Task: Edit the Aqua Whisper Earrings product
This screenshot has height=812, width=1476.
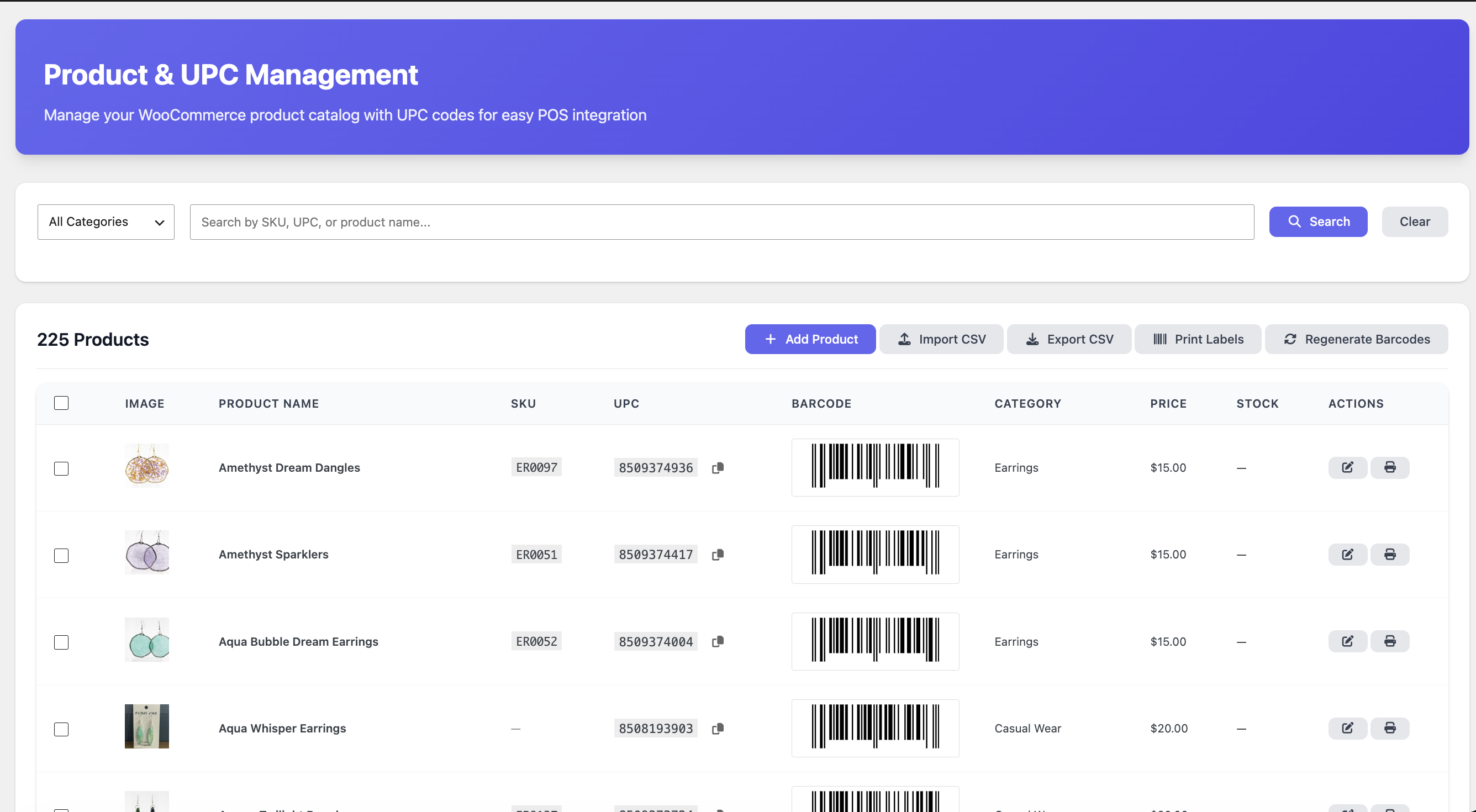Action: (1348, 729)
